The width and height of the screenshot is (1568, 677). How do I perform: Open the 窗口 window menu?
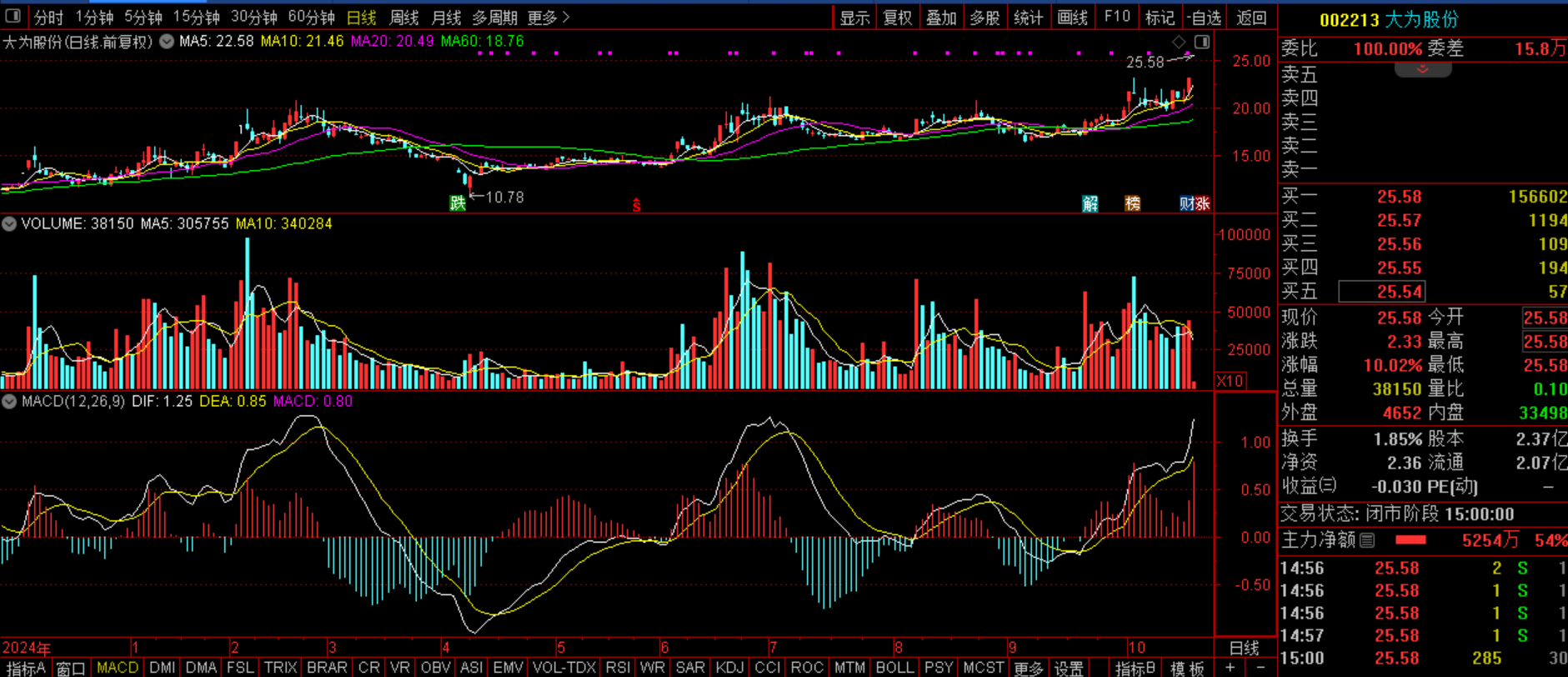pyautogui.click(x=71, y=668)
